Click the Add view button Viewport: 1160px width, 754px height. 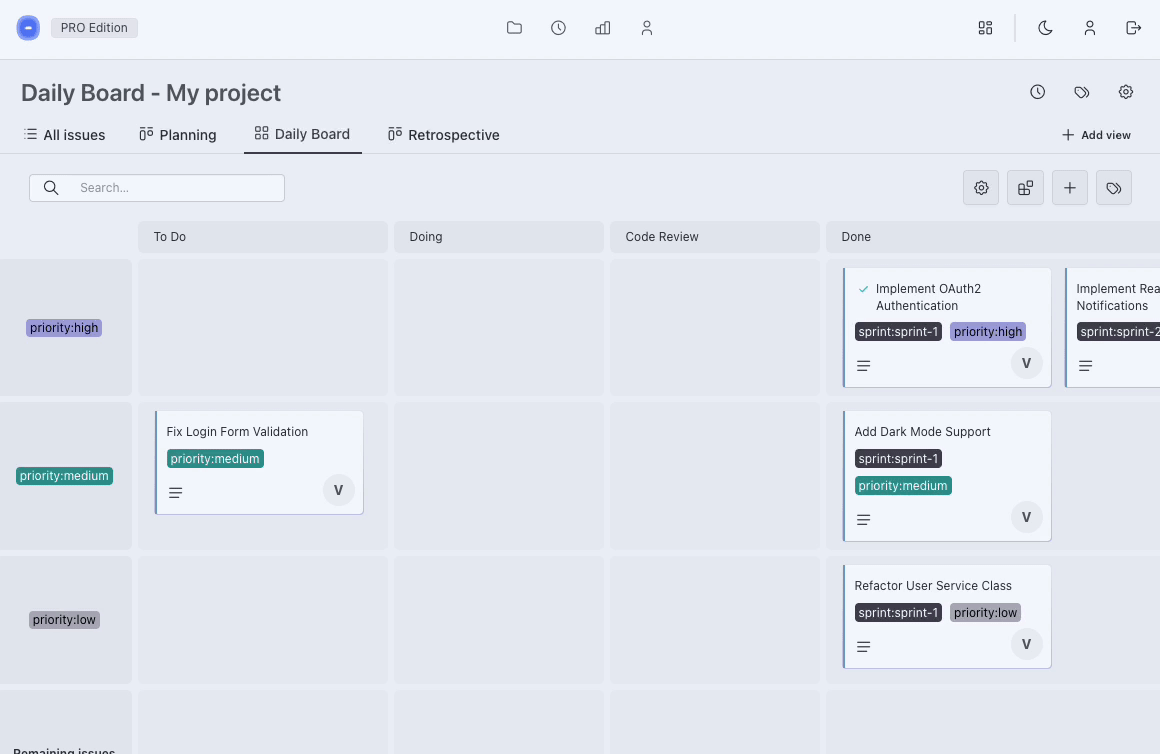pos(1096,135)
